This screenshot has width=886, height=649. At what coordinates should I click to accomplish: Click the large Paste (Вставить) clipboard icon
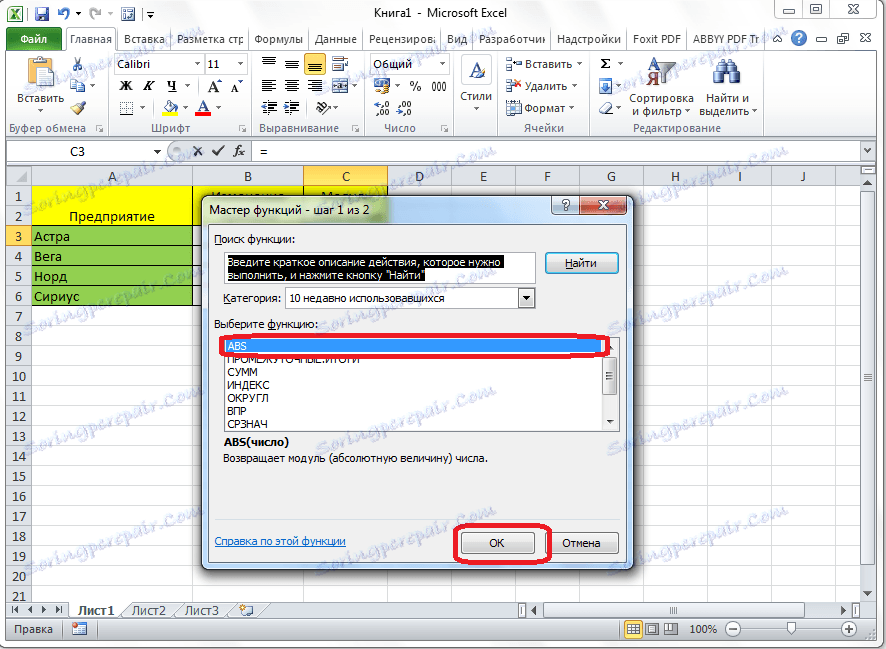point(40,73)
